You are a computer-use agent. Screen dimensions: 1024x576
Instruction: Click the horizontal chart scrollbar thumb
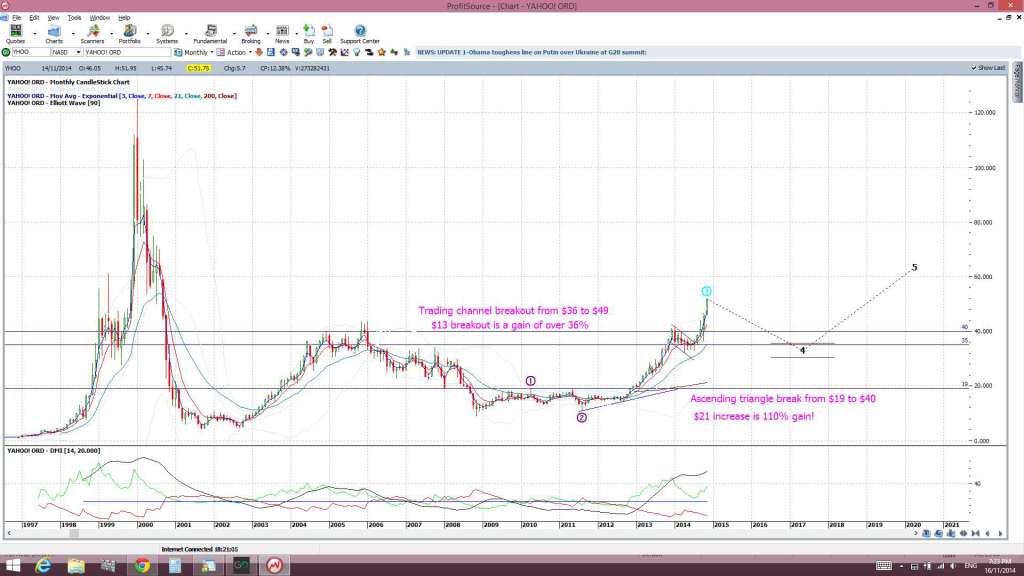coord(74,534)
